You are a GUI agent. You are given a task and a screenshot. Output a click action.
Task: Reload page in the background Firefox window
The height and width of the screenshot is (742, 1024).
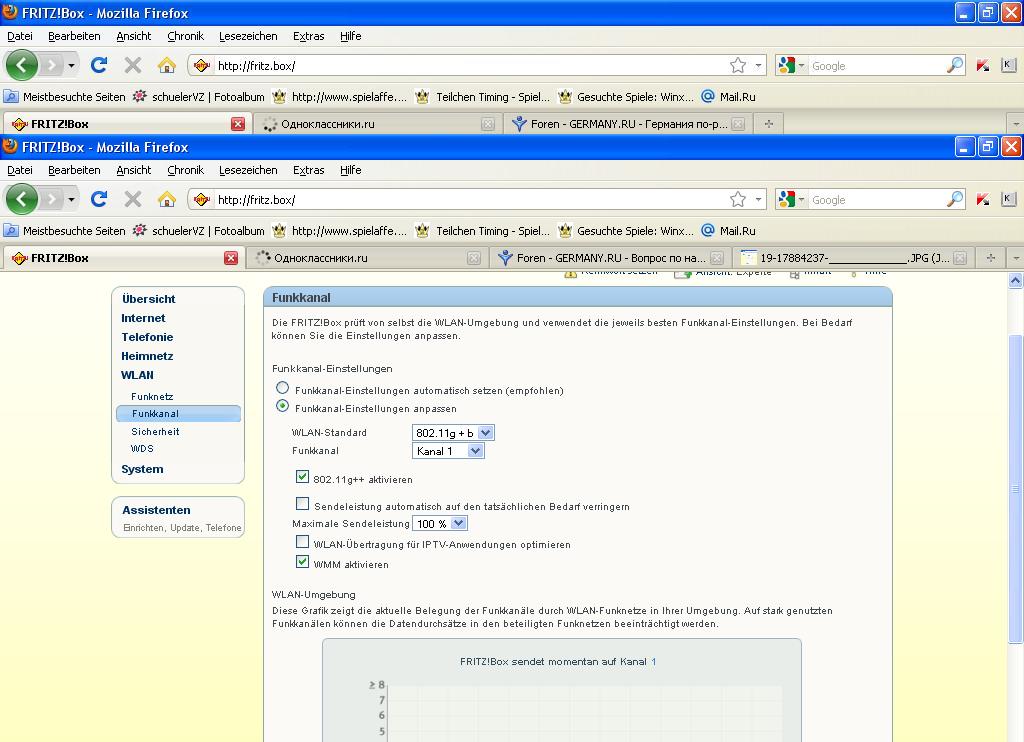(x=99, y=65)
